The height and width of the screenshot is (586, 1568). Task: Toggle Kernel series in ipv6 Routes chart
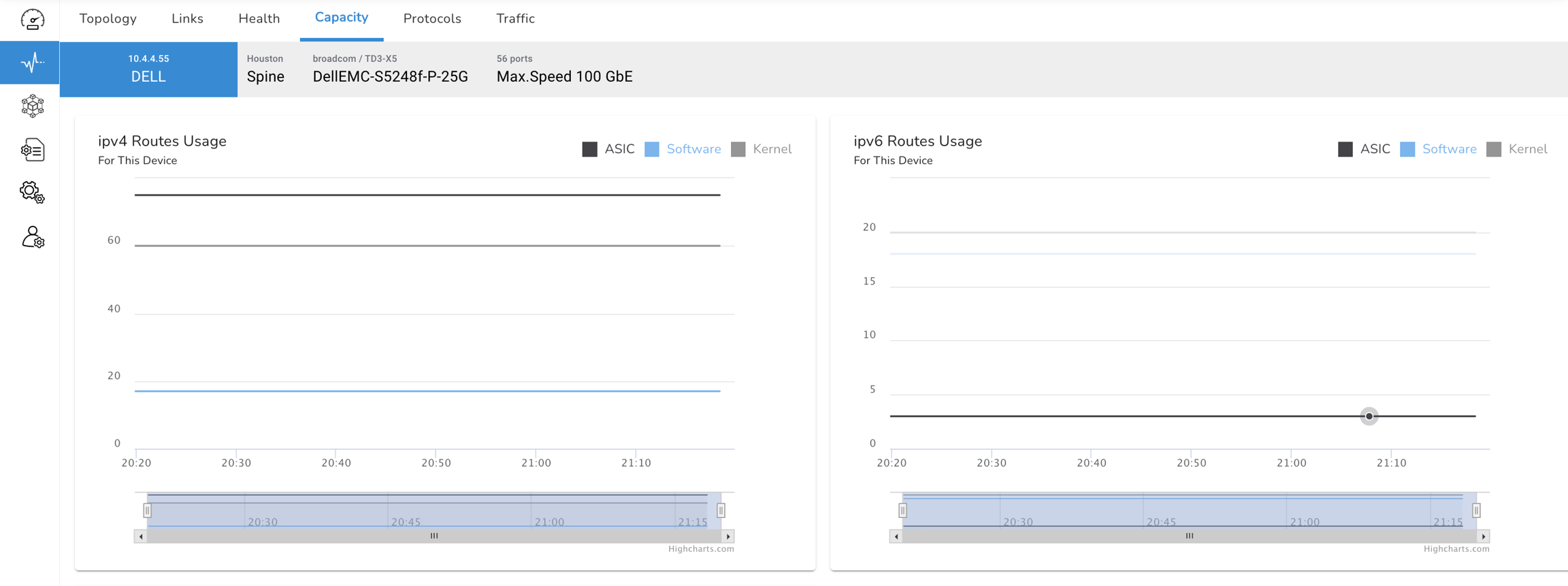pos(1517,149)
